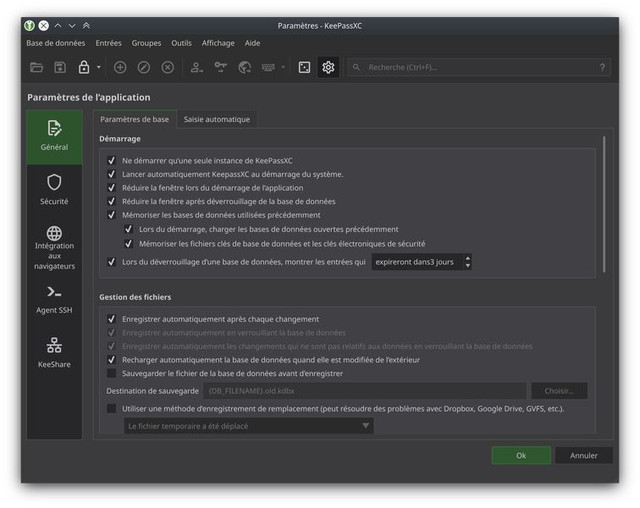Click the Annuler button

click(x=584, y=455)
